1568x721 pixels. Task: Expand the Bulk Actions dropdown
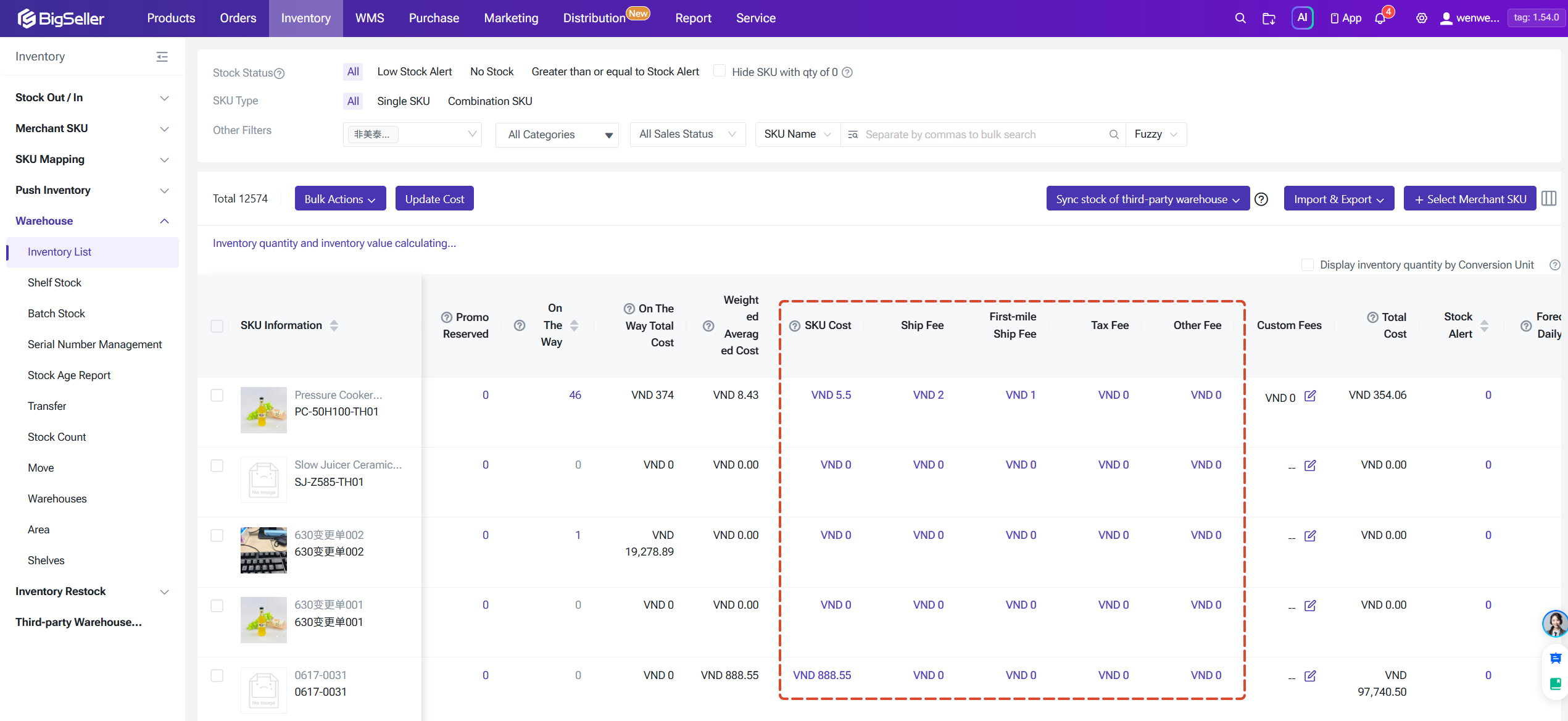click(340, 199)
